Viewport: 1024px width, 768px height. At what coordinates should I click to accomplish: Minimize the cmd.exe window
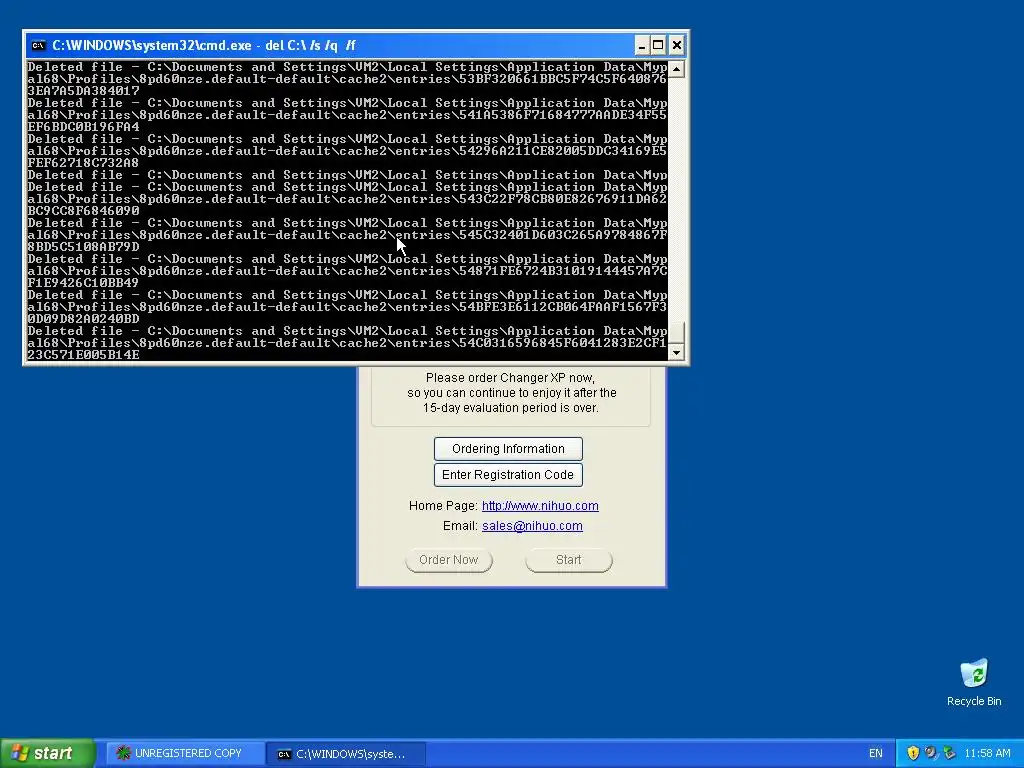coord(641,45)
